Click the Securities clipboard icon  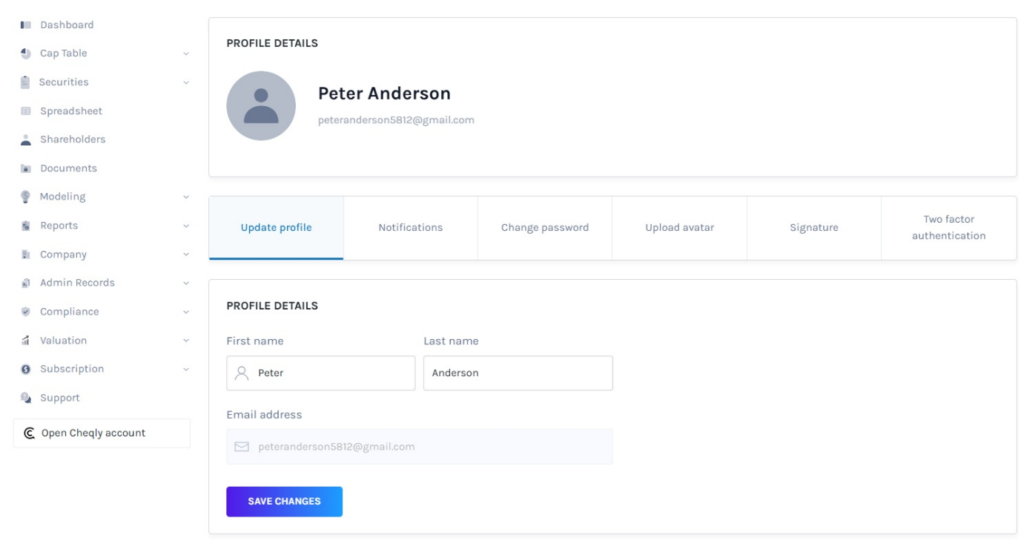[25, 82]
